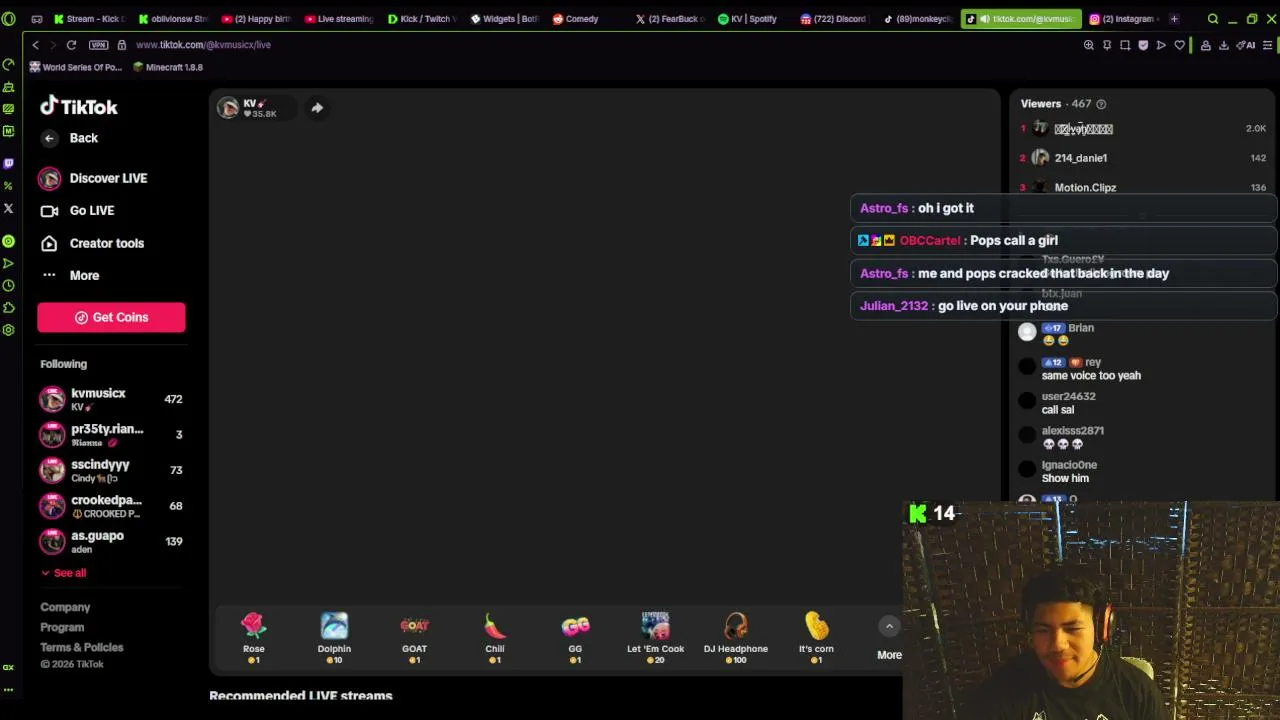Open the AI assistant button in toolbar
Image resolution: width=1280 pixels, height=720 pixels.
[1247, 45]
